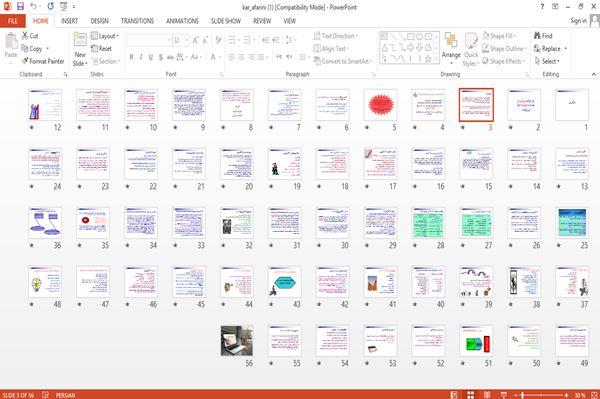Toggle Bold formatting

tap(131, 57)
